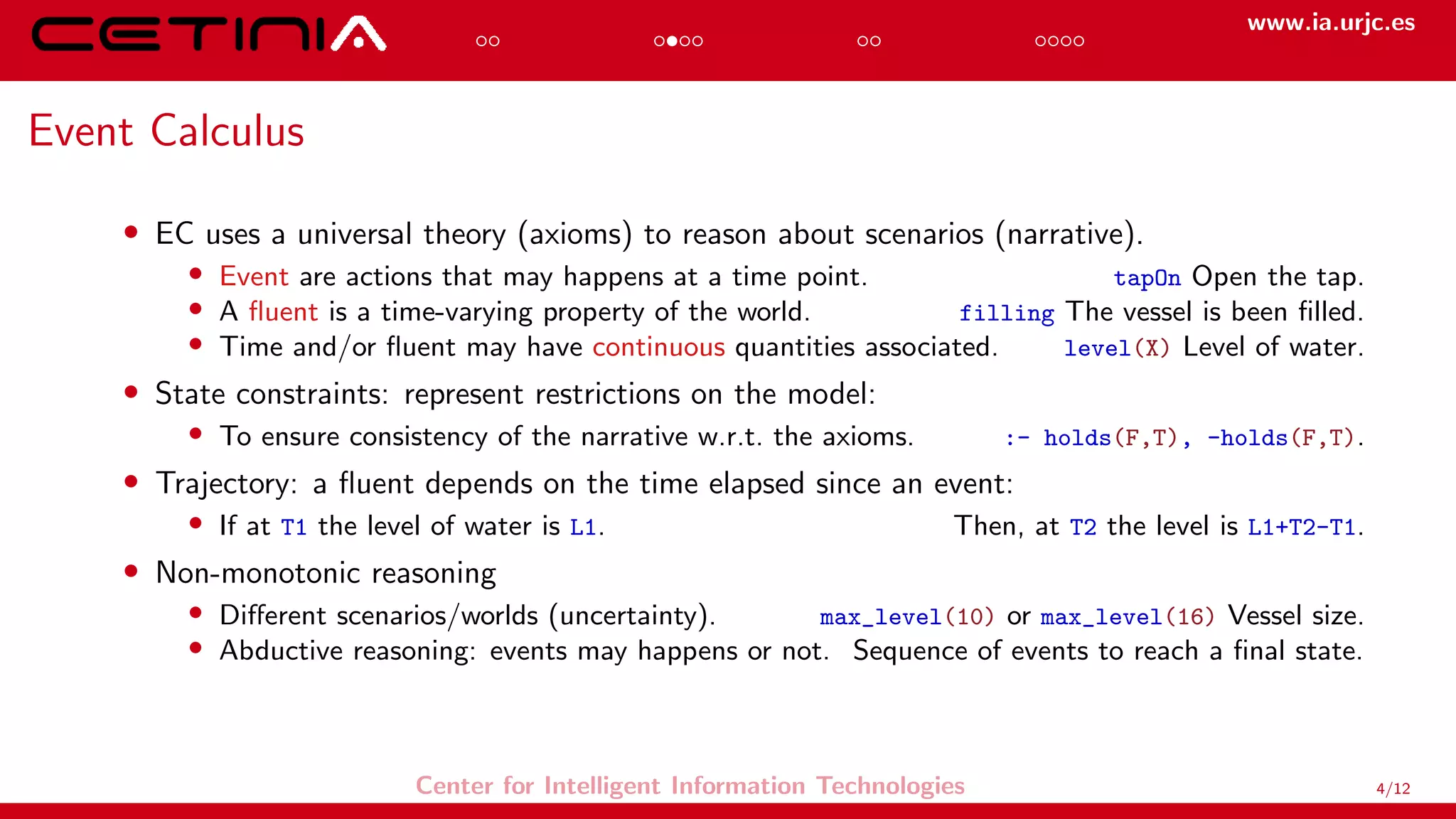Click the text 'Open the tap.'
1456x819 pixels.
pos(1278,277)
